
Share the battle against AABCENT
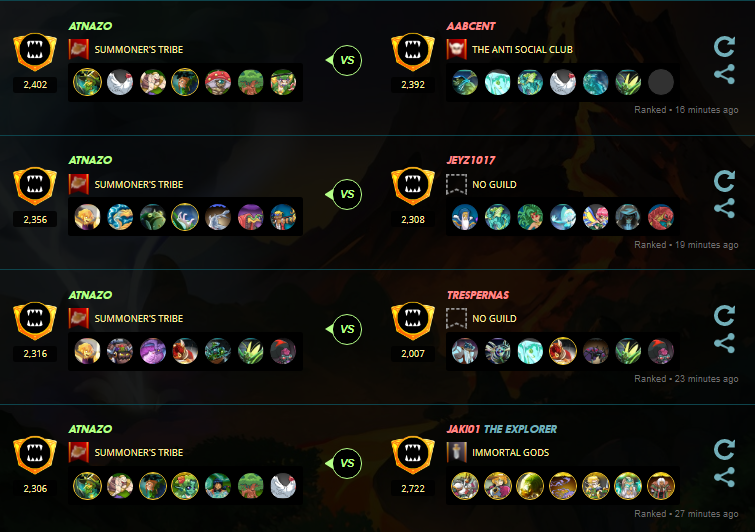pos(724,74)
